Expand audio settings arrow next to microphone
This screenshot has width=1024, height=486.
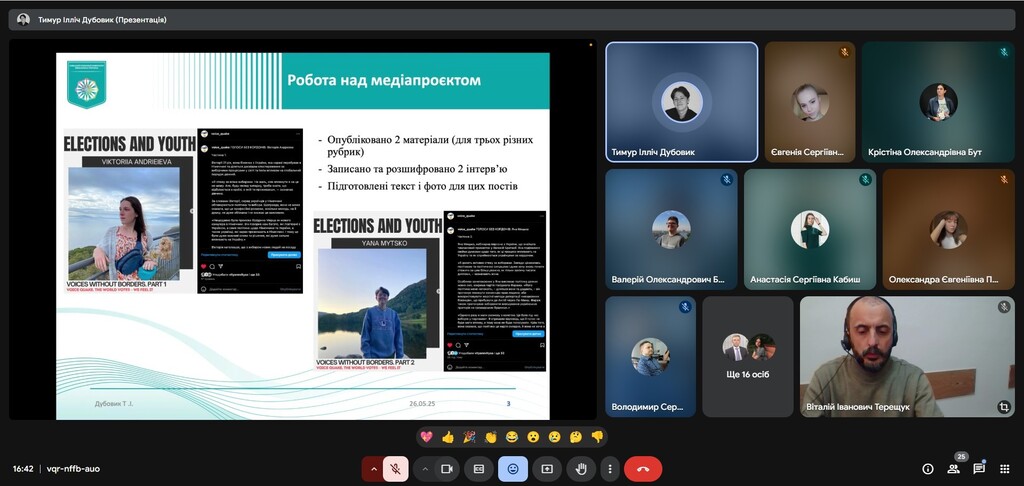[374, 468]
